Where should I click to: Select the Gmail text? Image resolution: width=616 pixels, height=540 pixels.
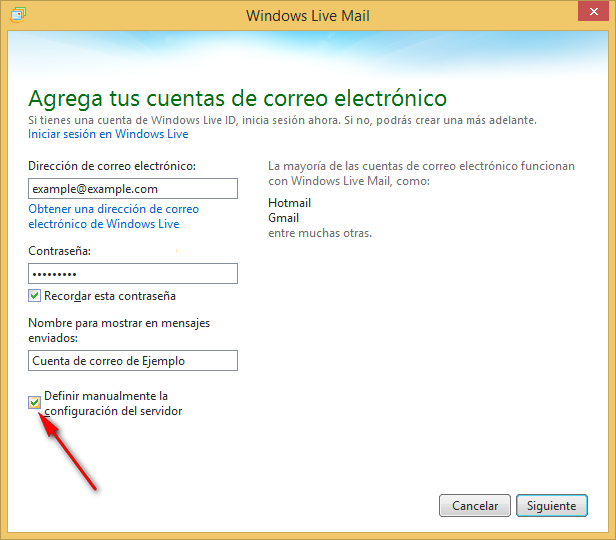[x=283, y=218]
